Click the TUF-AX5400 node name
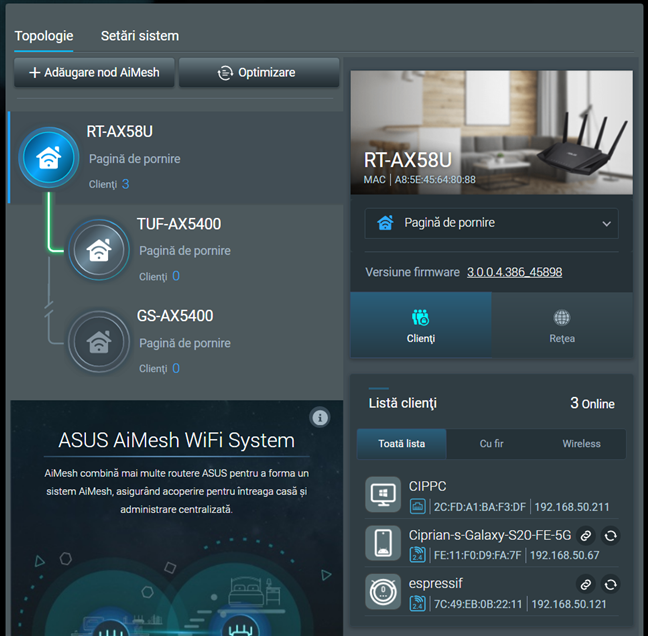The height and width of the screenshot is (636, 648). click(179, 224)
